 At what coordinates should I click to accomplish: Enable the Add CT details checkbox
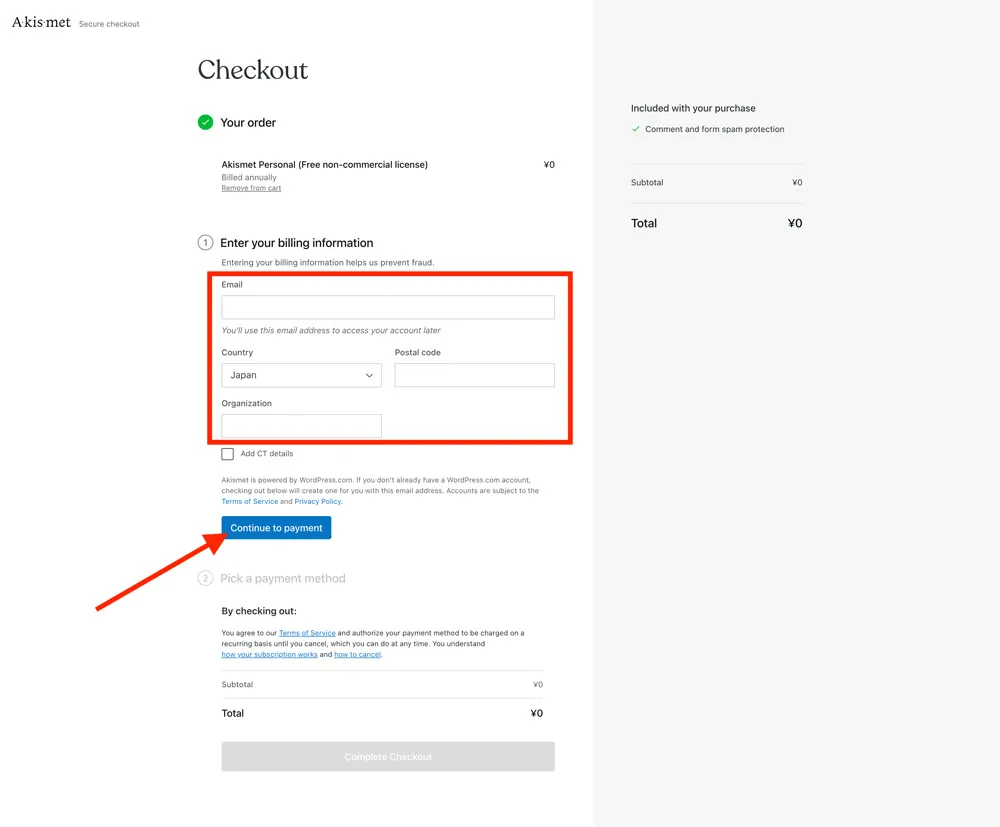click(x=228, y=454)
